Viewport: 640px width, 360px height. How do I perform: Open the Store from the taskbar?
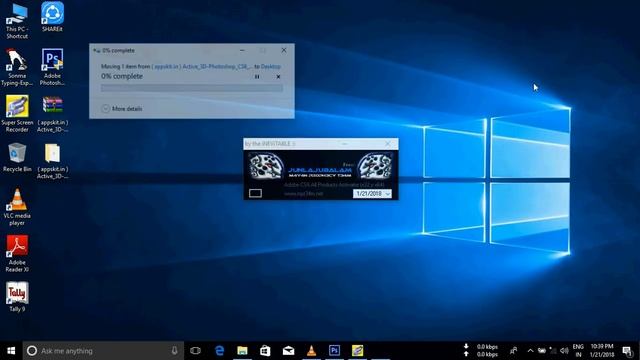tap(265, 351)
